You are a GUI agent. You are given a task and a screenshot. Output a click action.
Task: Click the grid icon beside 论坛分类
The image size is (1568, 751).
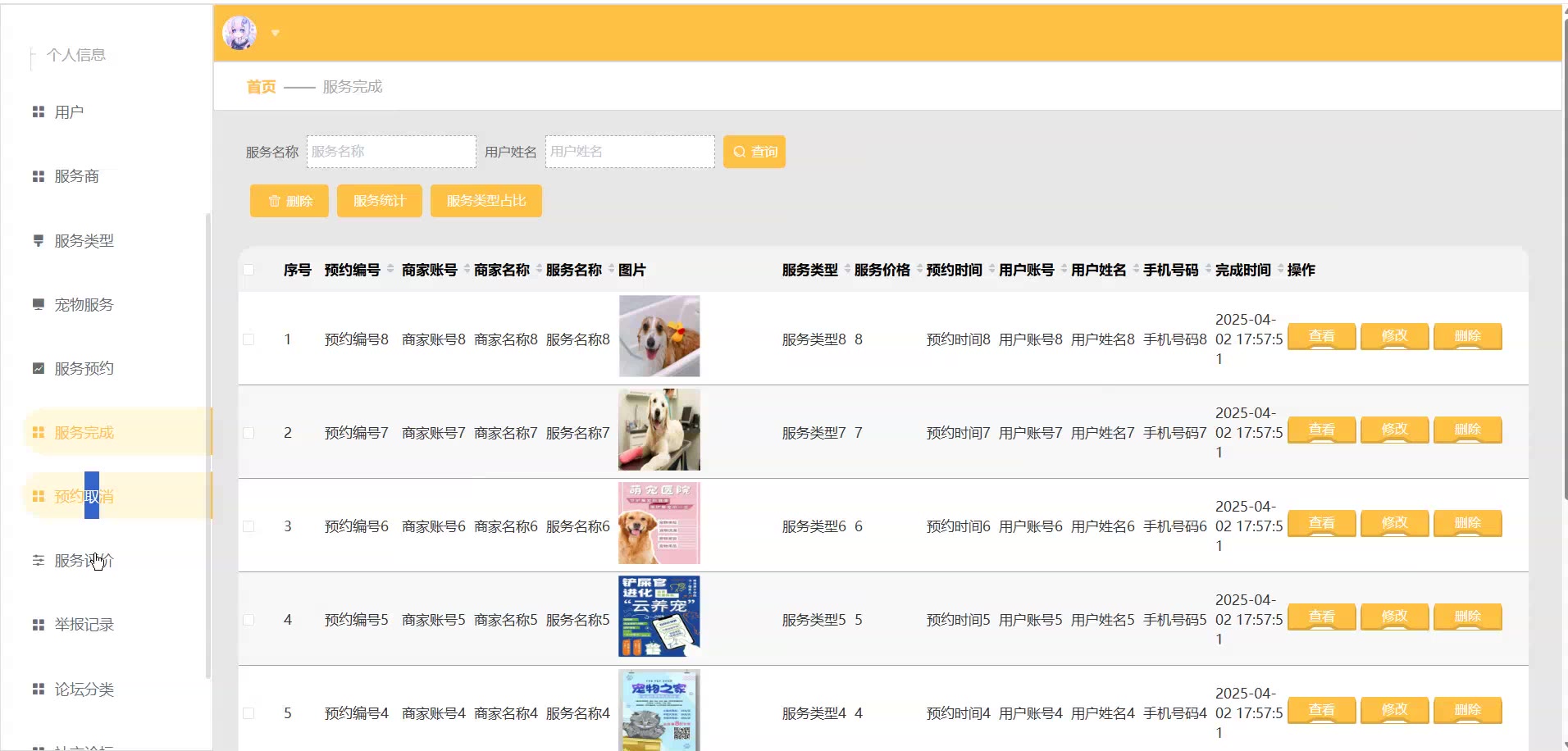[x=38, y=689]
